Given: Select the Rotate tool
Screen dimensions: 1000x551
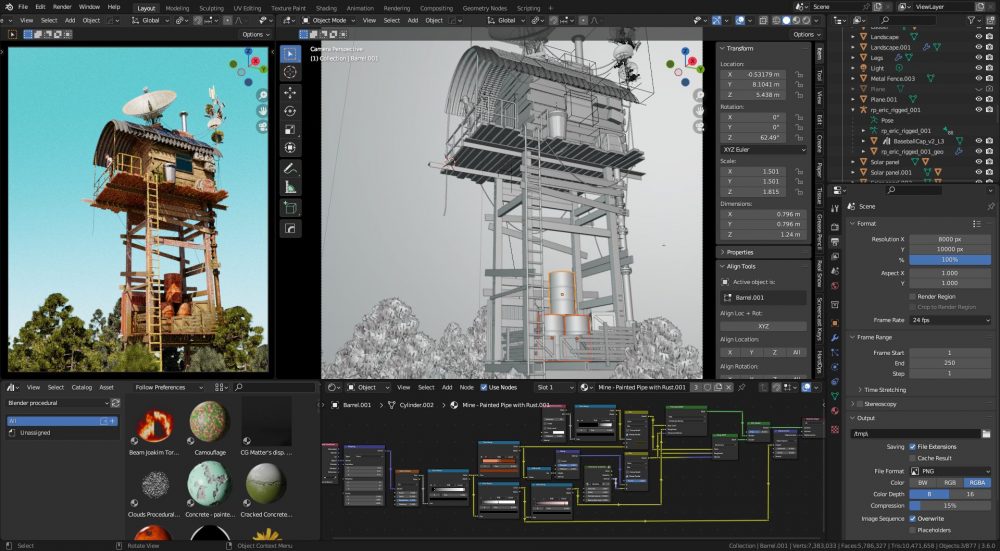Looking at the screenshot, I should (290, 111).
